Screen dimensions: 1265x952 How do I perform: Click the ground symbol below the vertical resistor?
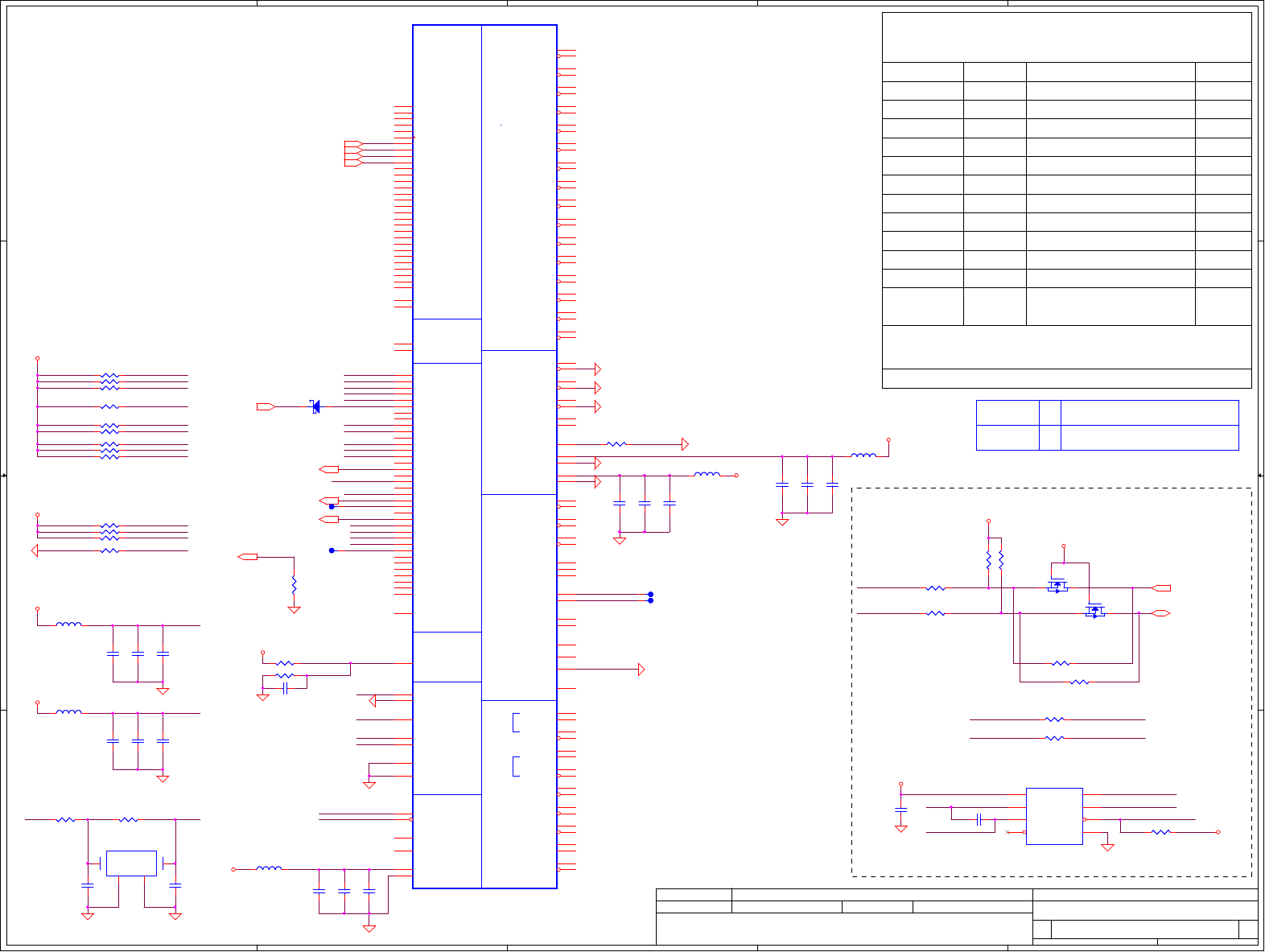(294, 610)
